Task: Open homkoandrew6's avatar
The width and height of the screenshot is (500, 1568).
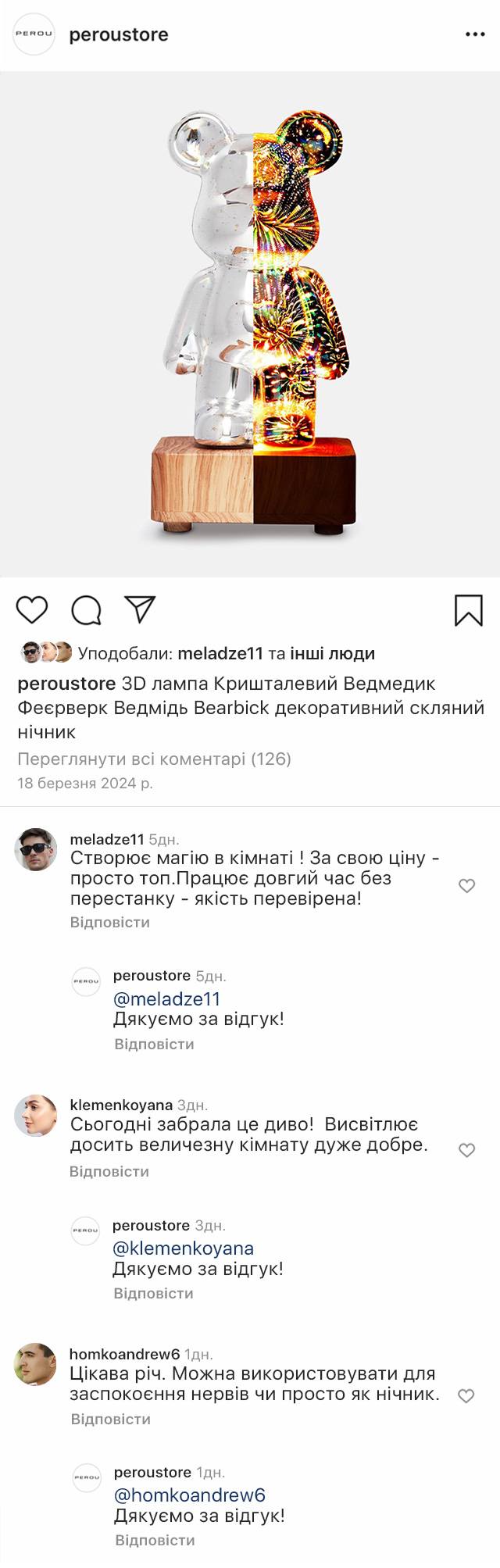Action: coord(36,1364)
